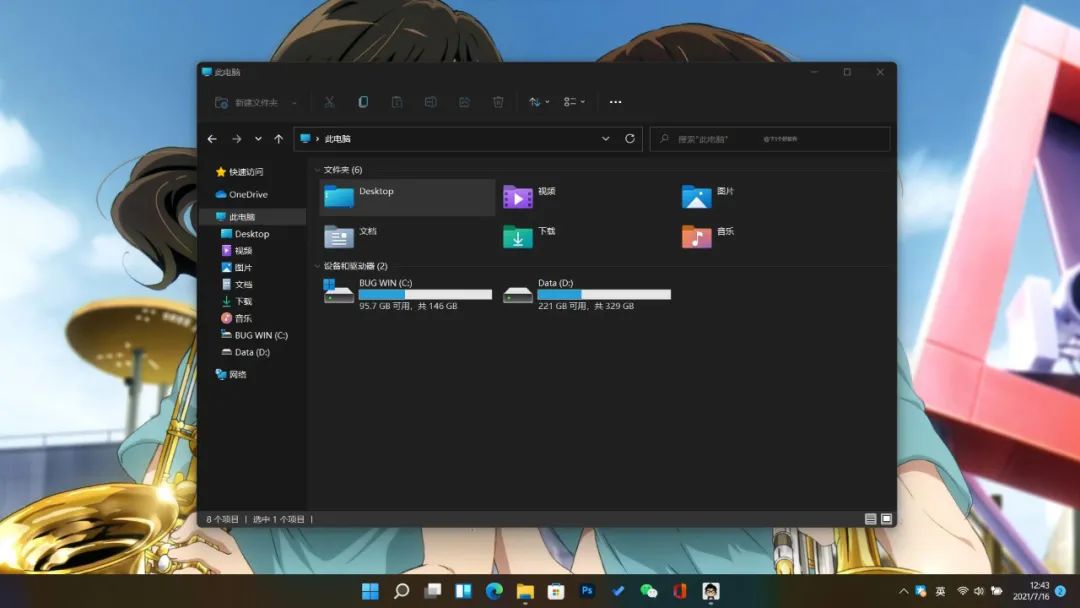Select OneDrive in the navigation pane
This screenshot has width=1080, height=608.
pyautogui.click(x=247, y=195)
